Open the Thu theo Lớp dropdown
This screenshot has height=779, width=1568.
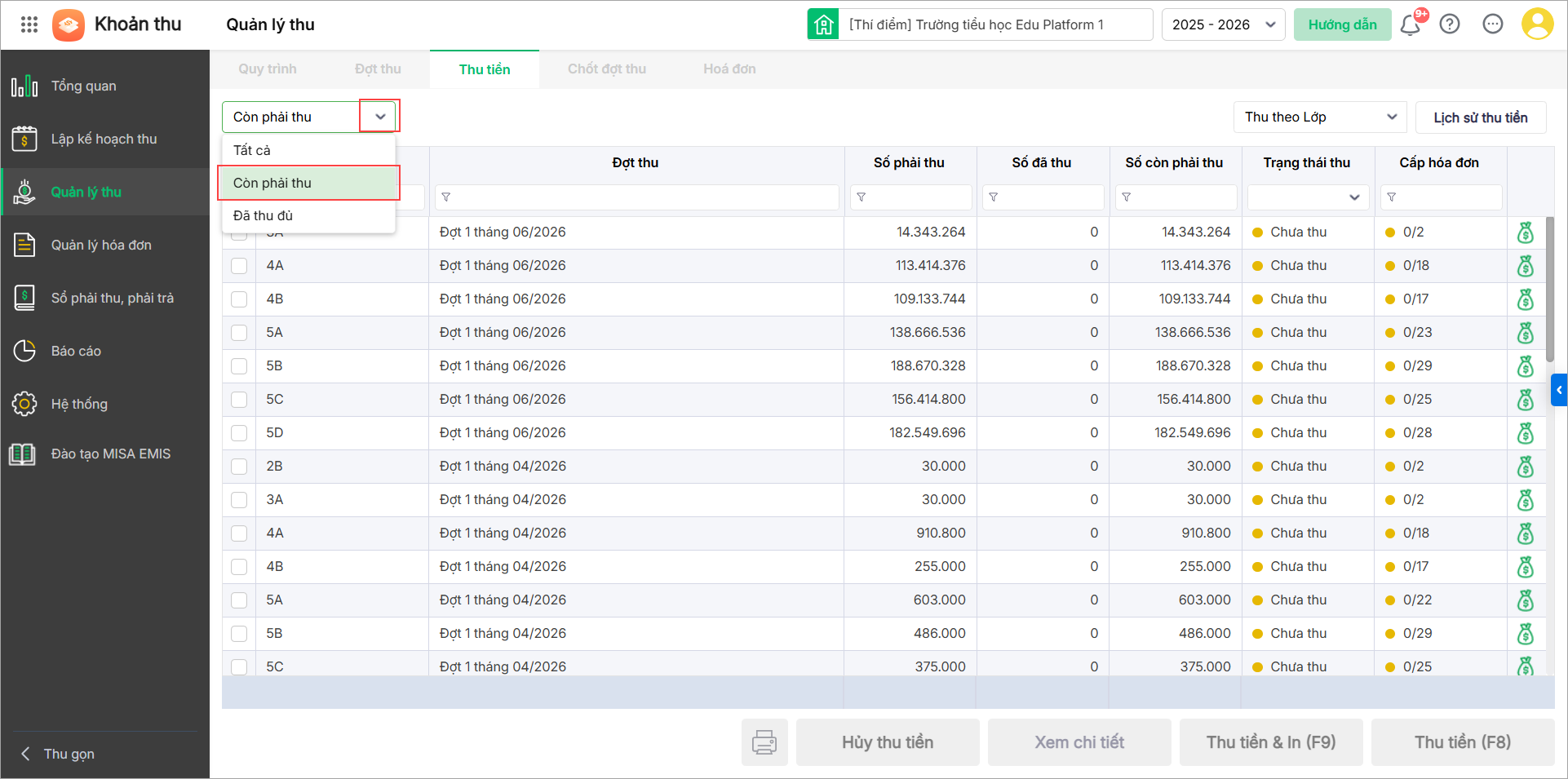click(1319, 117)
